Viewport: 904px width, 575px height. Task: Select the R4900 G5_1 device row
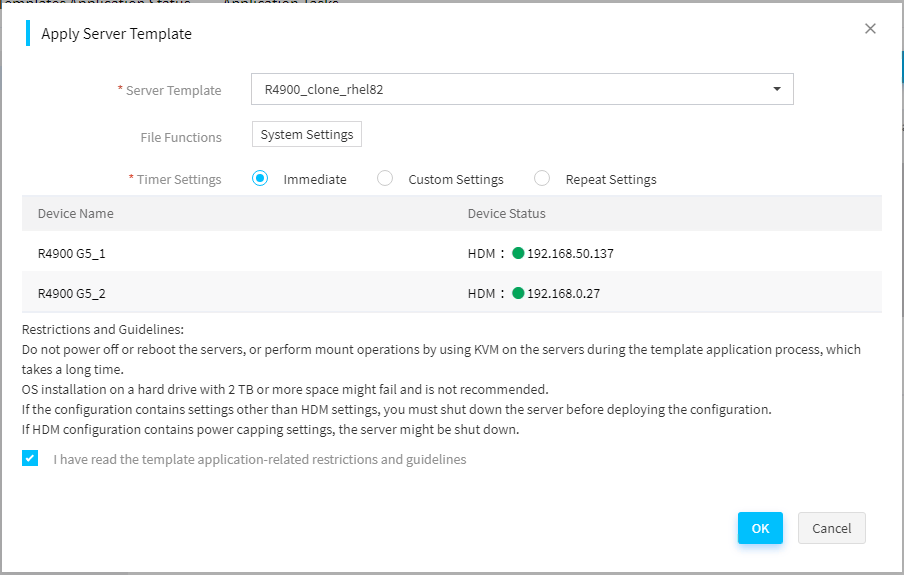pos(451,253)
